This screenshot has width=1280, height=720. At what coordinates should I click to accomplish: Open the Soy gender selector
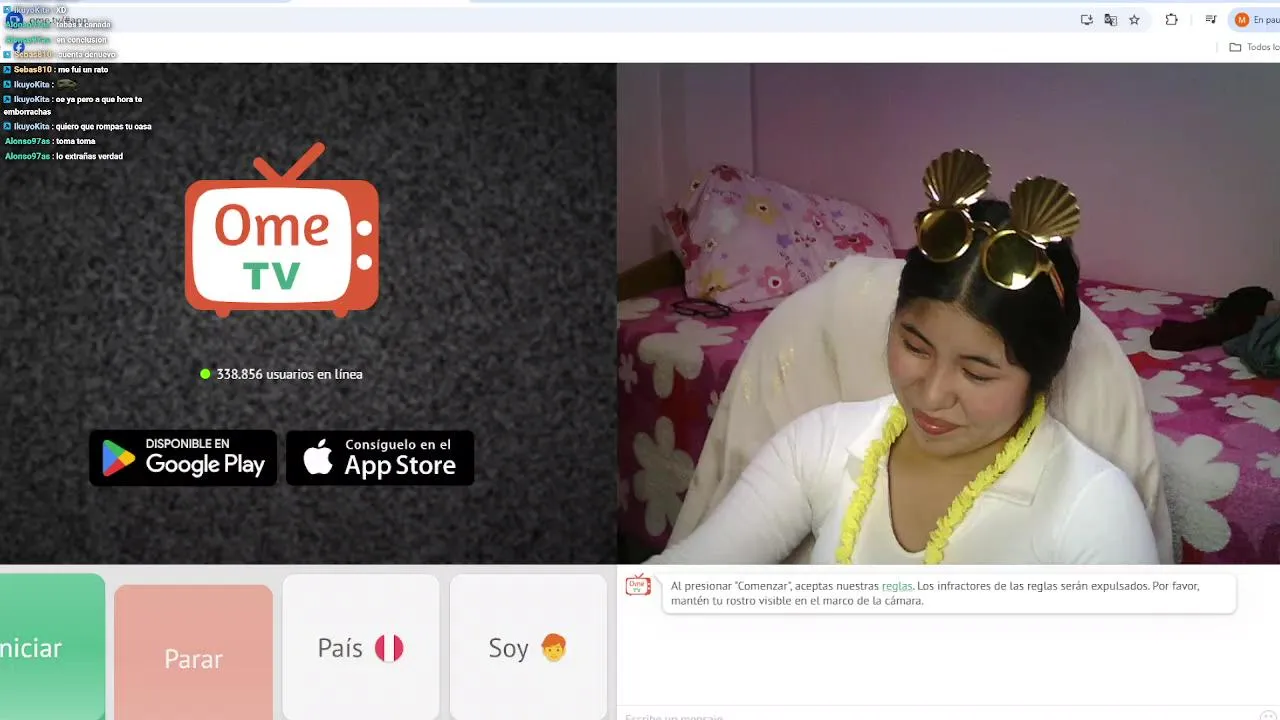point(528,647)
